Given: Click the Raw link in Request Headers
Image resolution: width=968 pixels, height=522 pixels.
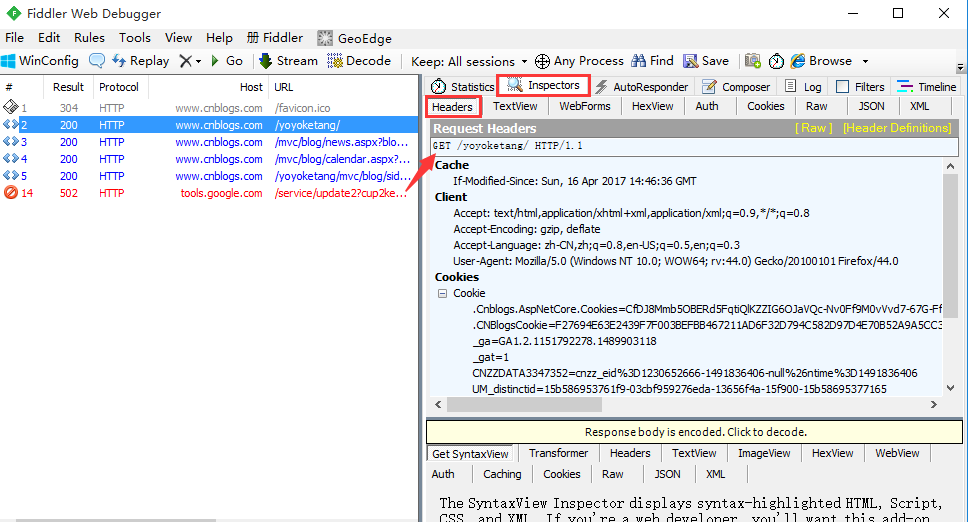Looking at the screenshot, I should click(x=814, y=128).
